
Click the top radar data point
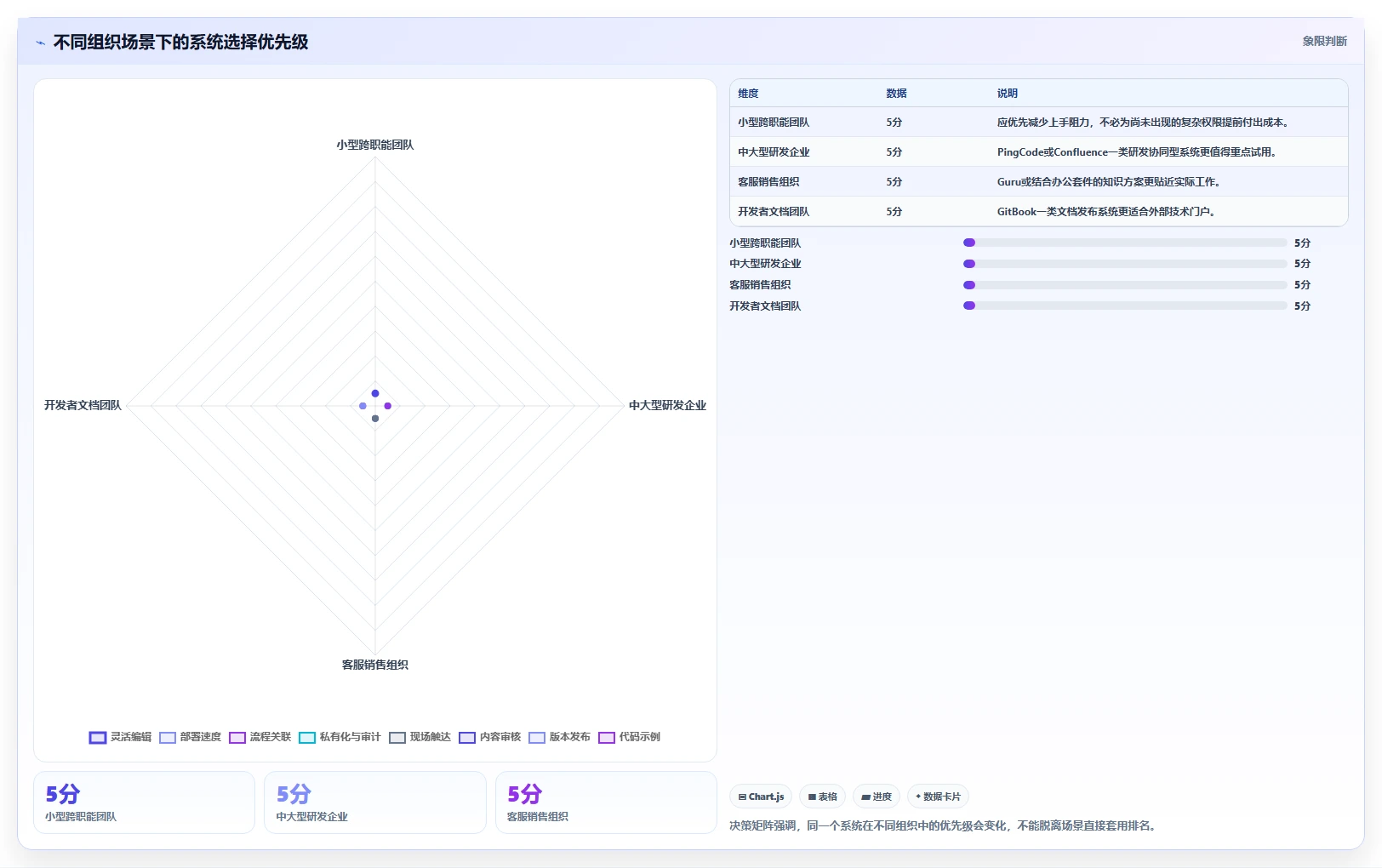tap(375, 393)
